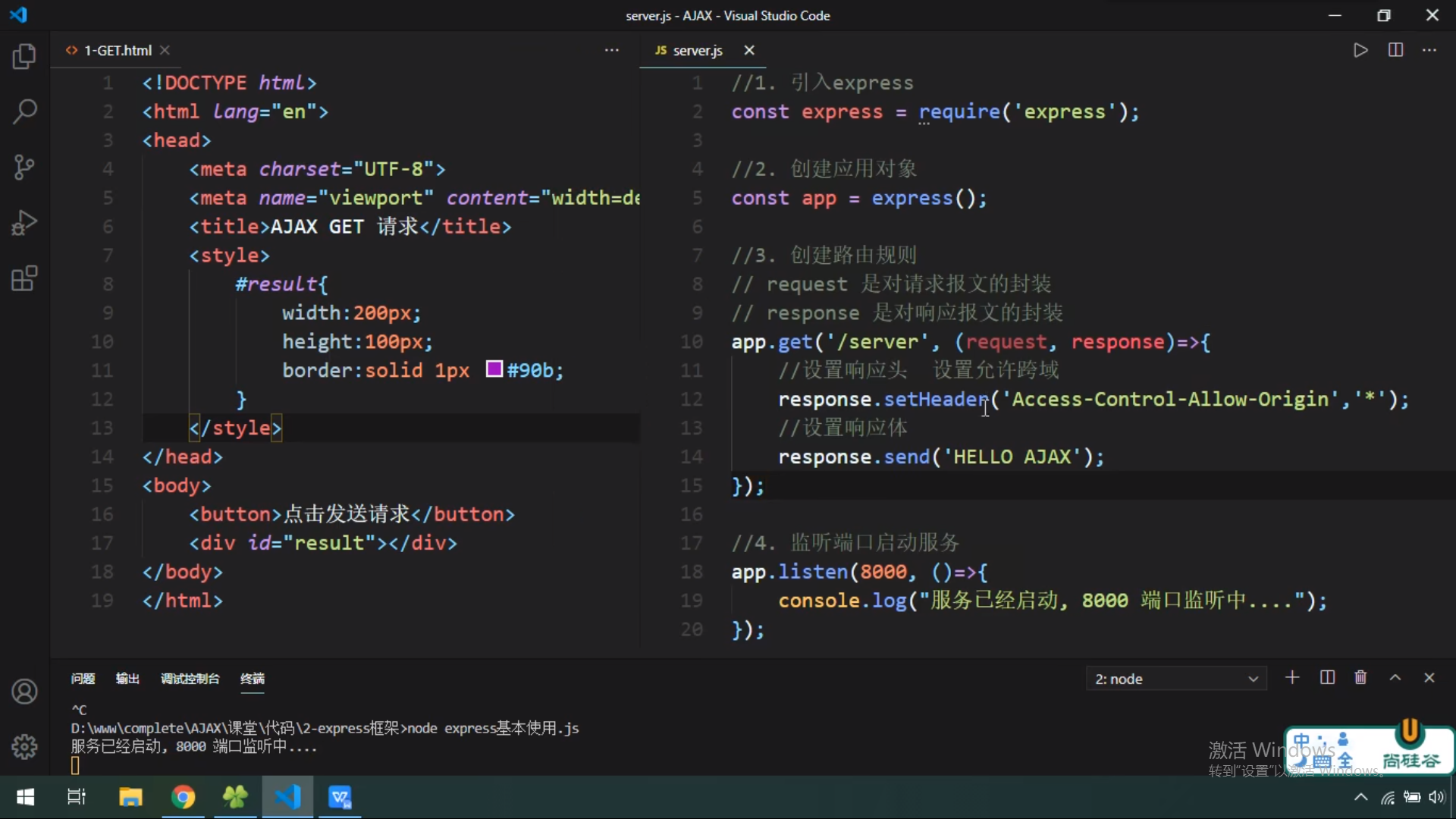Open the Accounts menu icon
The height and width of the screenshot is (819, 1456).
24,692
